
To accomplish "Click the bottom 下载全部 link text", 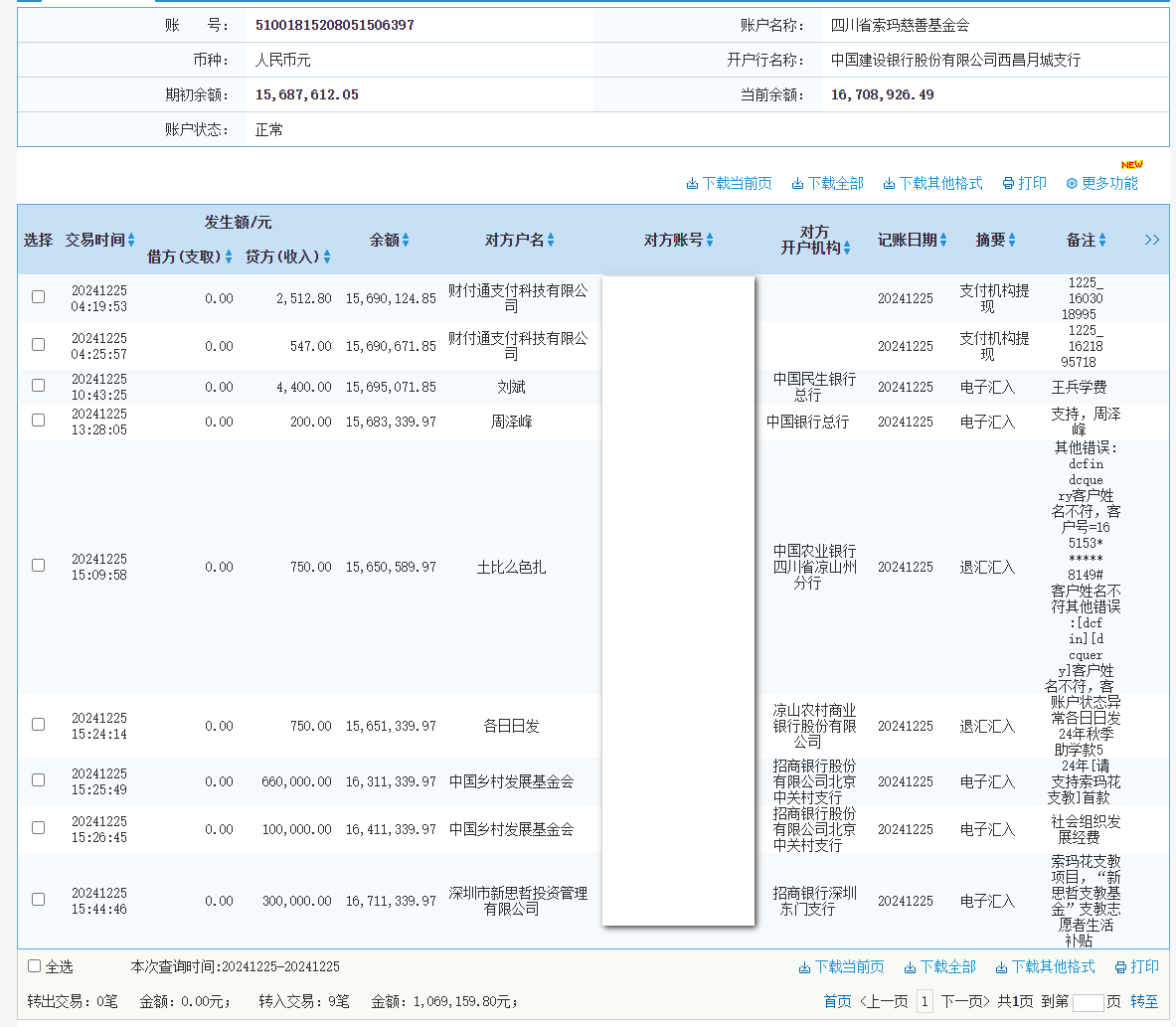I will click(948, 967).
